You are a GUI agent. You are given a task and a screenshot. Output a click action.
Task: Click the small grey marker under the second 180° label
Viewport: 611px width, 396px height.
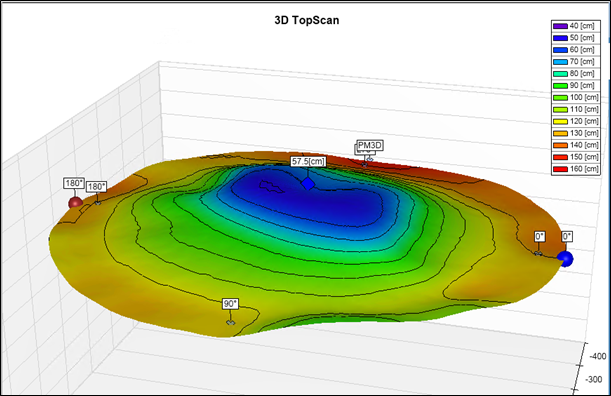pyautogui.click(x=98, y=203)
